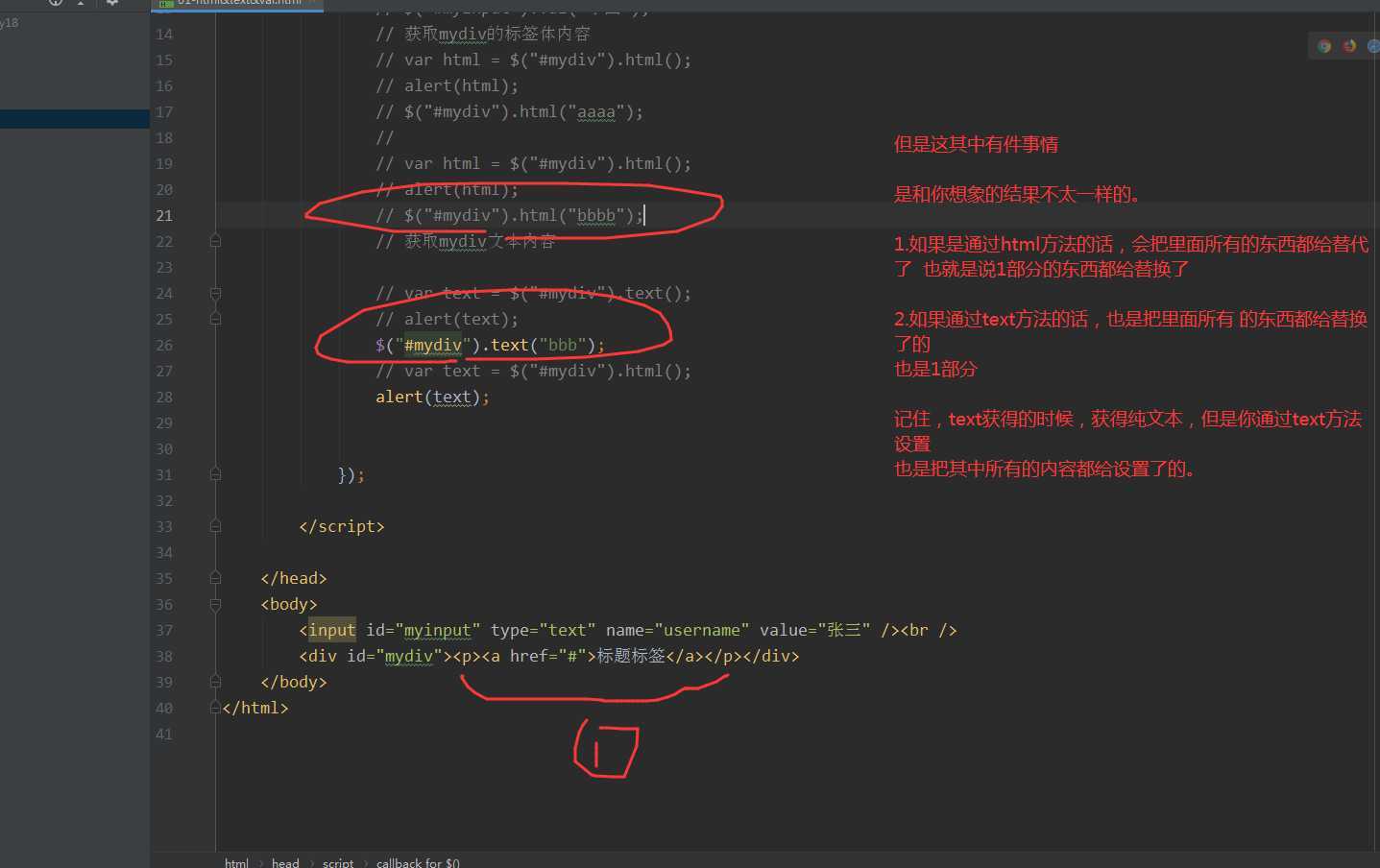This screenshot has width=1380, height=868.
Task: Click the </body> closing tag
Action: pyautogui.click(x=293, y=682)
